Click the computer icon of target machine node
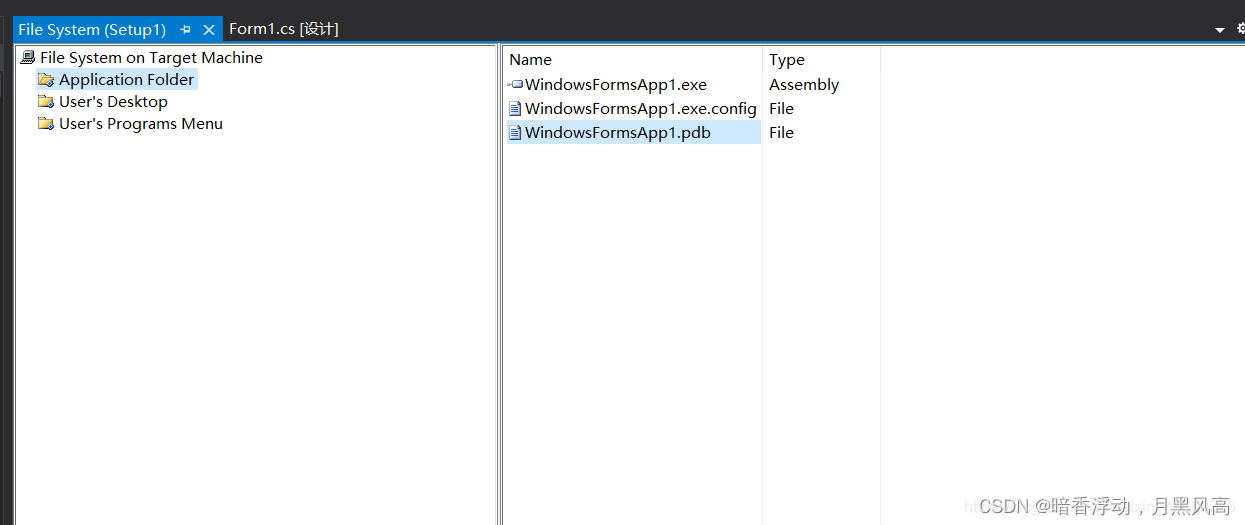Screen dimensions: 1245x525 28,58
